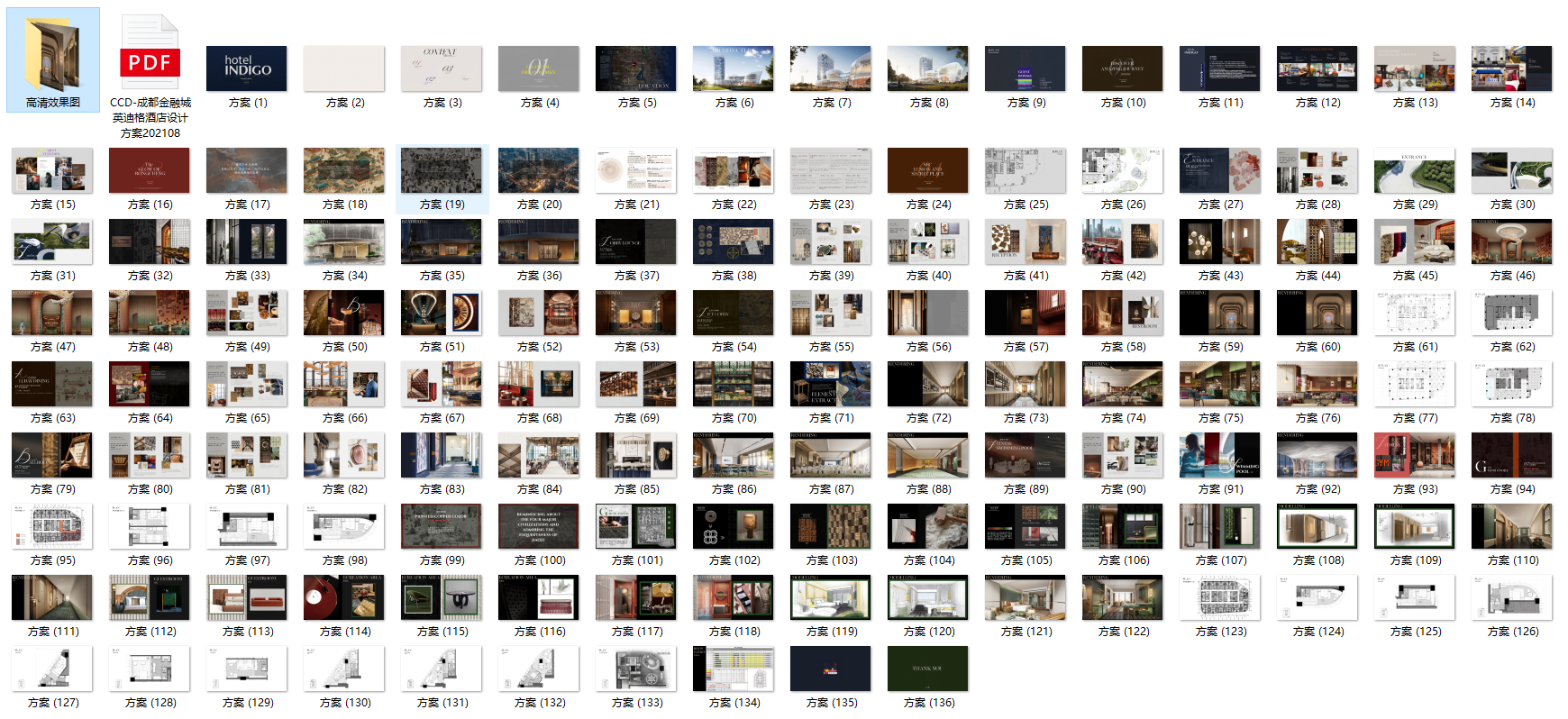Click the dark slide 方案 (135)
This screenshot has width=1568, height=719.
point(831,669)
